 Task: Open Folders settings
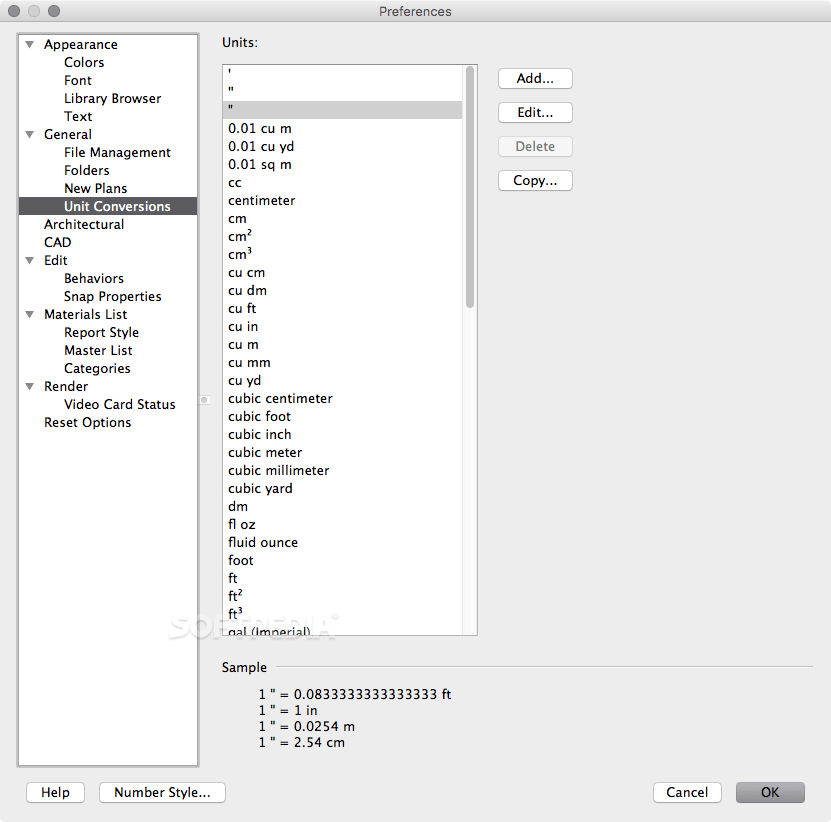pos(86,171)
